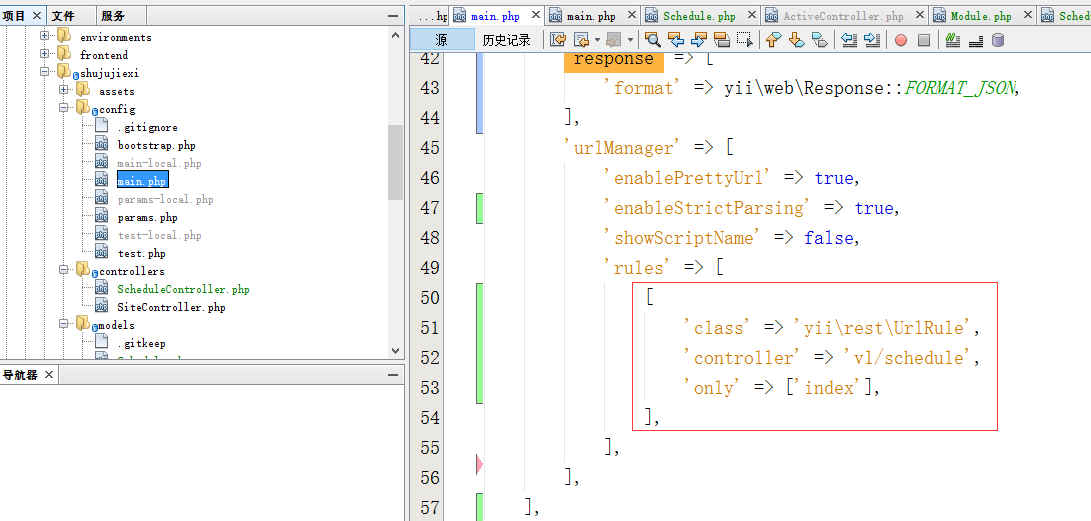Viewport: 1091px width, 521px height.
Task: Click the 历史记录 (History) view button
Action: point(506,40)
